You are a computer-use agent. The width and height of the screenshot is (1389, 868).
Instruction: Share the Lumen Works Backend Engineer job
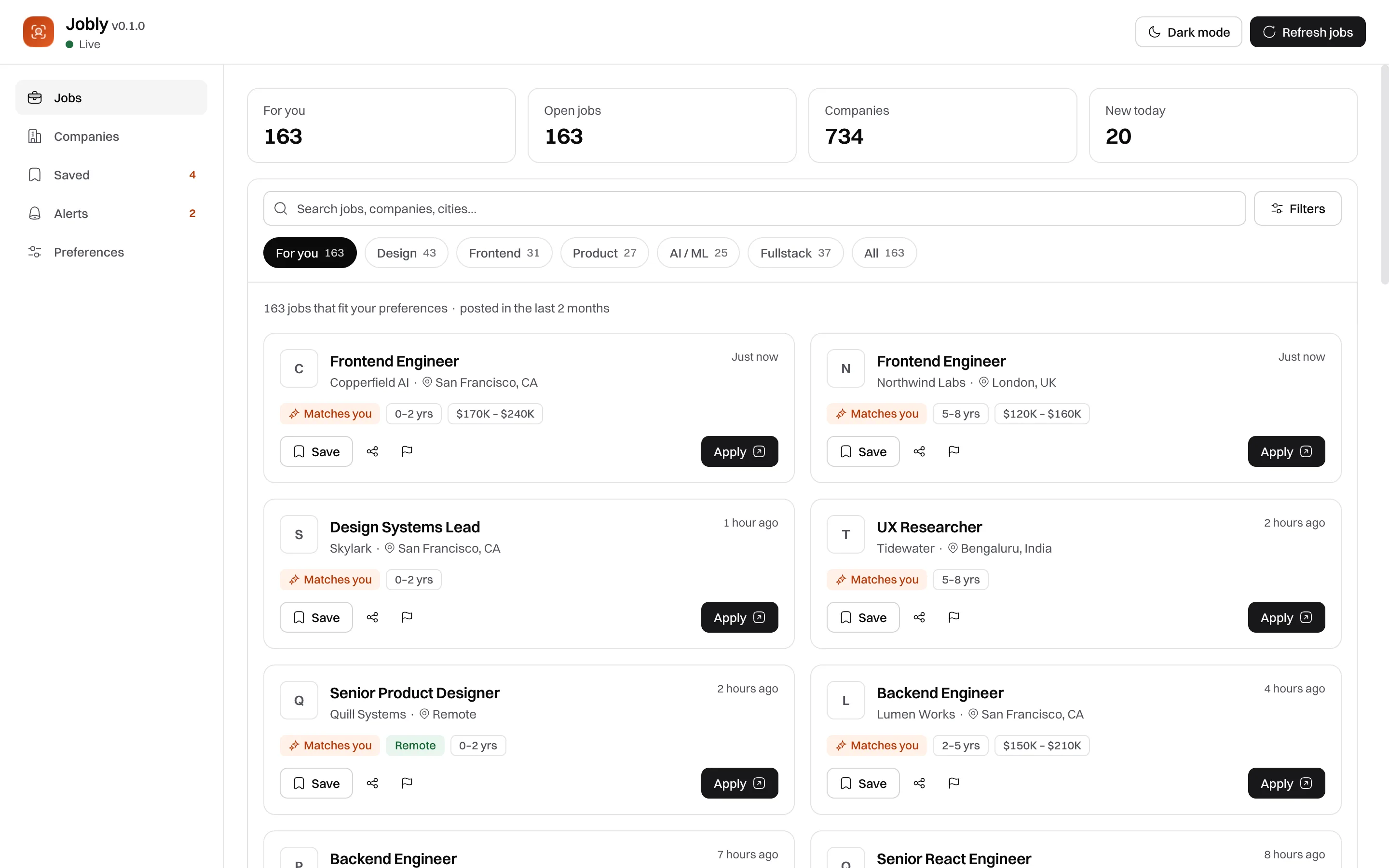(x=920, y=783)
